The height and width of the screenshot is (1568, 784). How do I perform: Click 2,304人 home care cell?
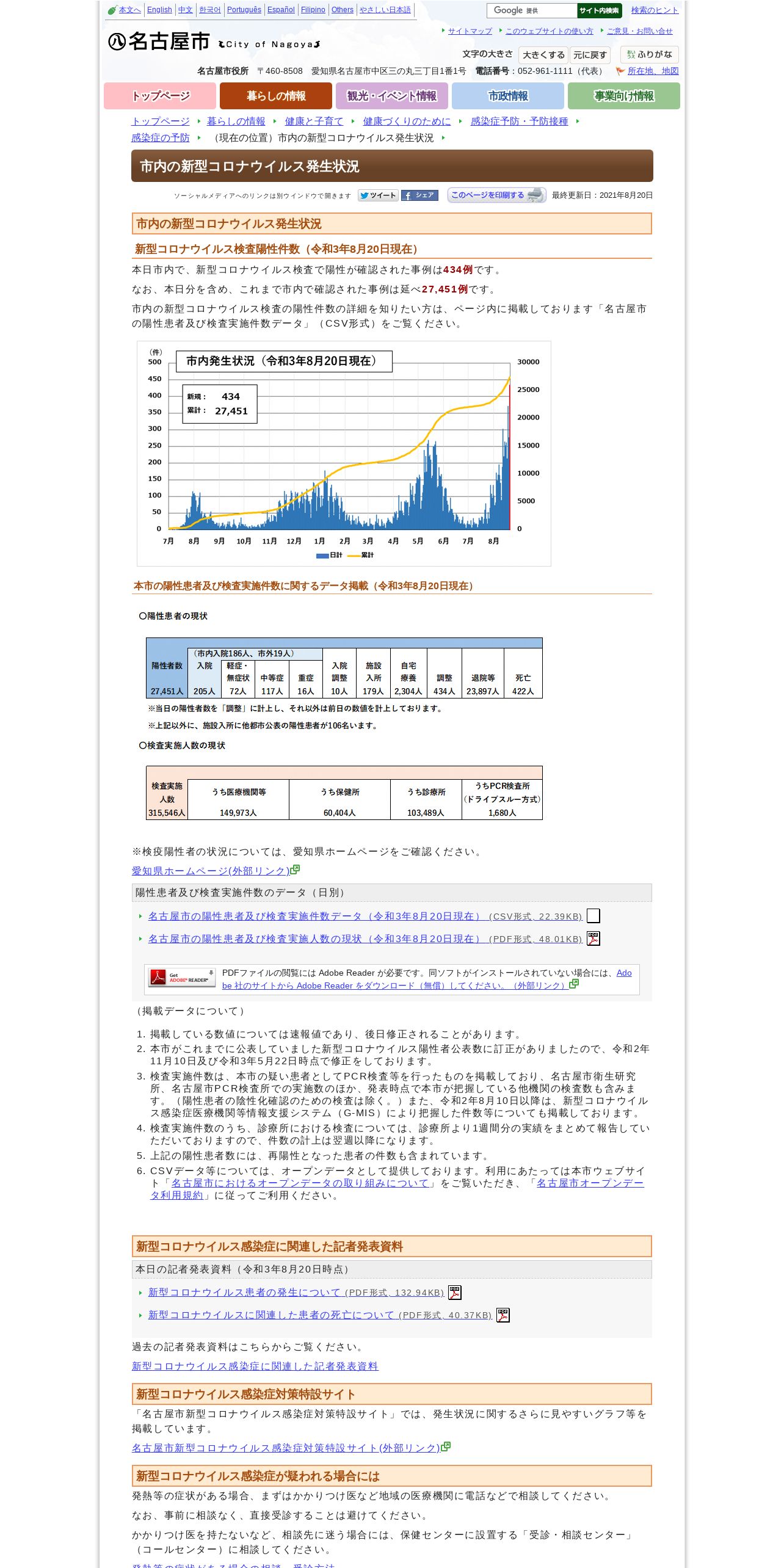tap(408, 692)
